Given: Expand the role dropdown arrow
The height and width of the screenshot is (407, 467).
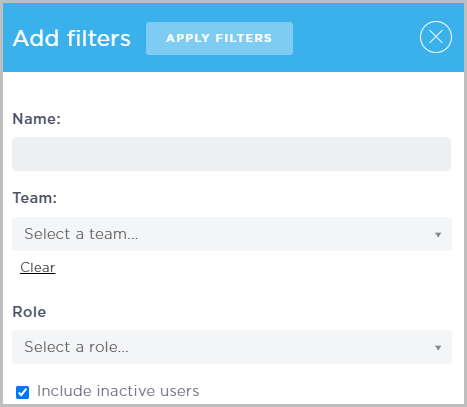Looking at the screenshot, I should pyautogui.click(x=438, y=348).
